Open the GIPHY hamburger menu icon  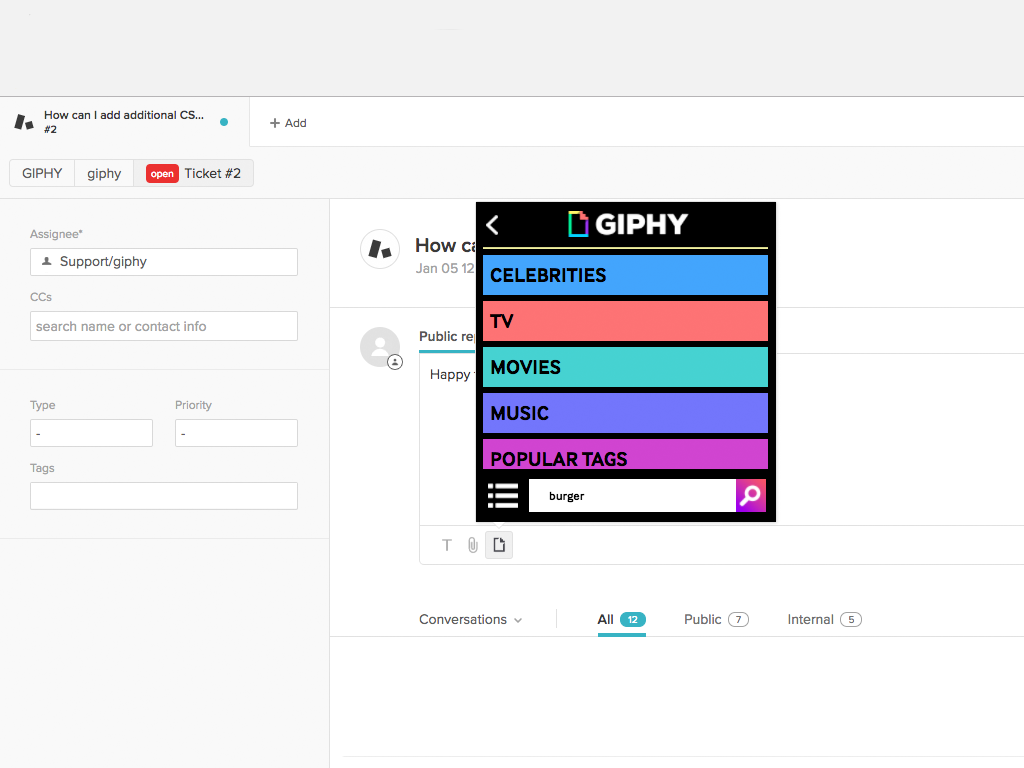(503, 496)
